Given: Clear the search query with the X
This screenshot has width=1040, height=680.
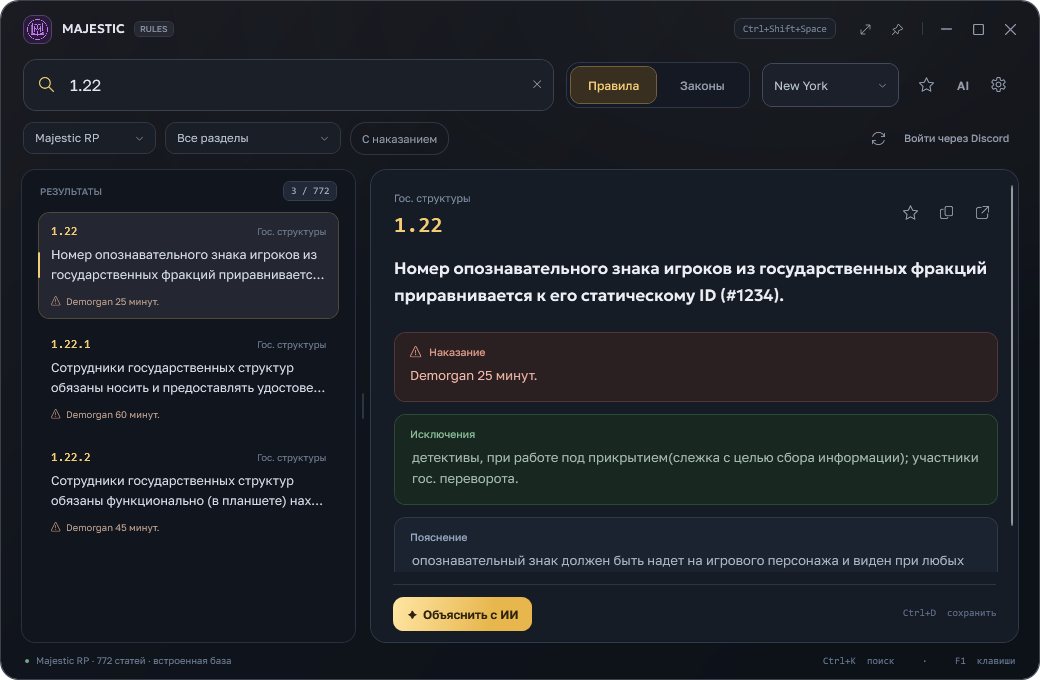Looking at the screenshot, I should coord(537,84).
